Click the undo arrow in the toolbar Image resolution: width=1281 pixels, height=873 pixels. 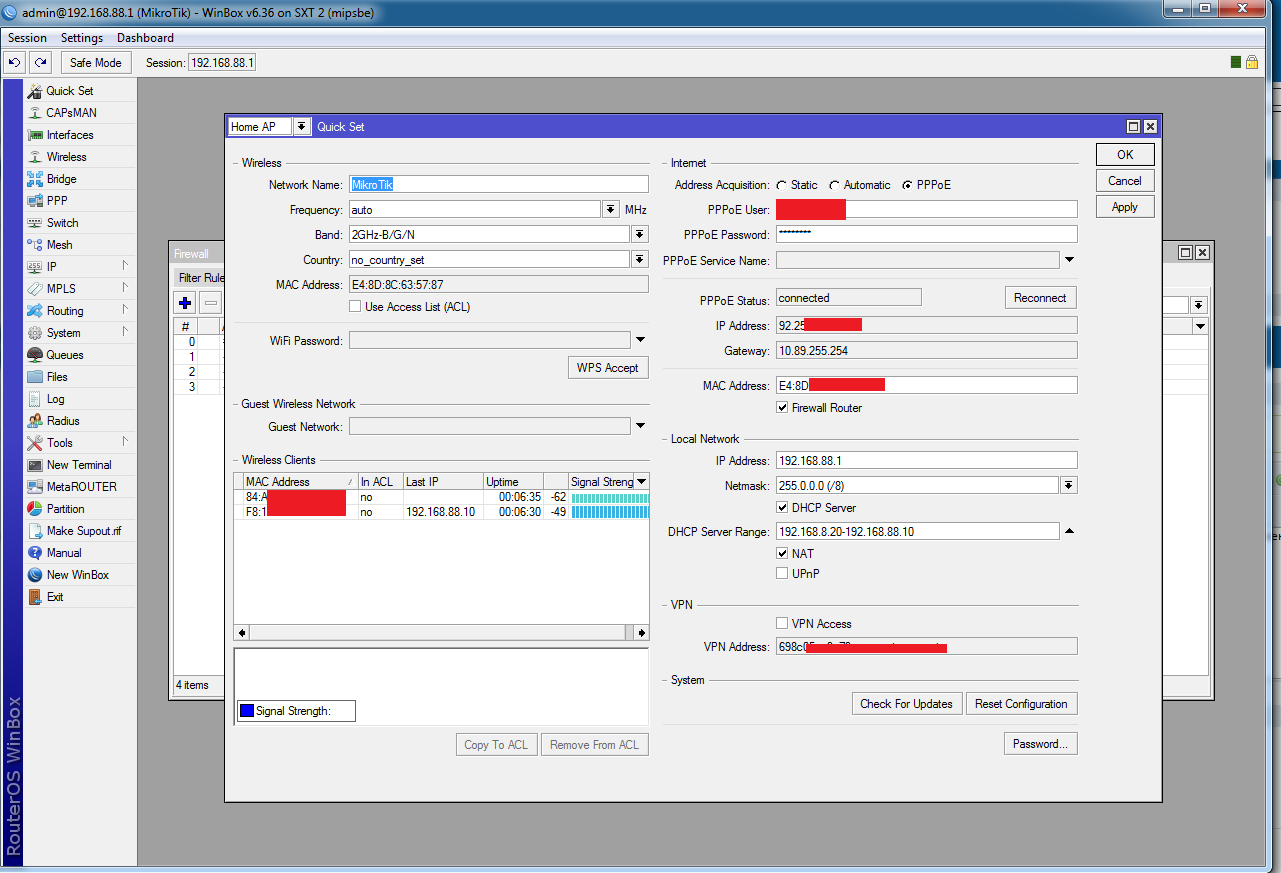[15, 62]
